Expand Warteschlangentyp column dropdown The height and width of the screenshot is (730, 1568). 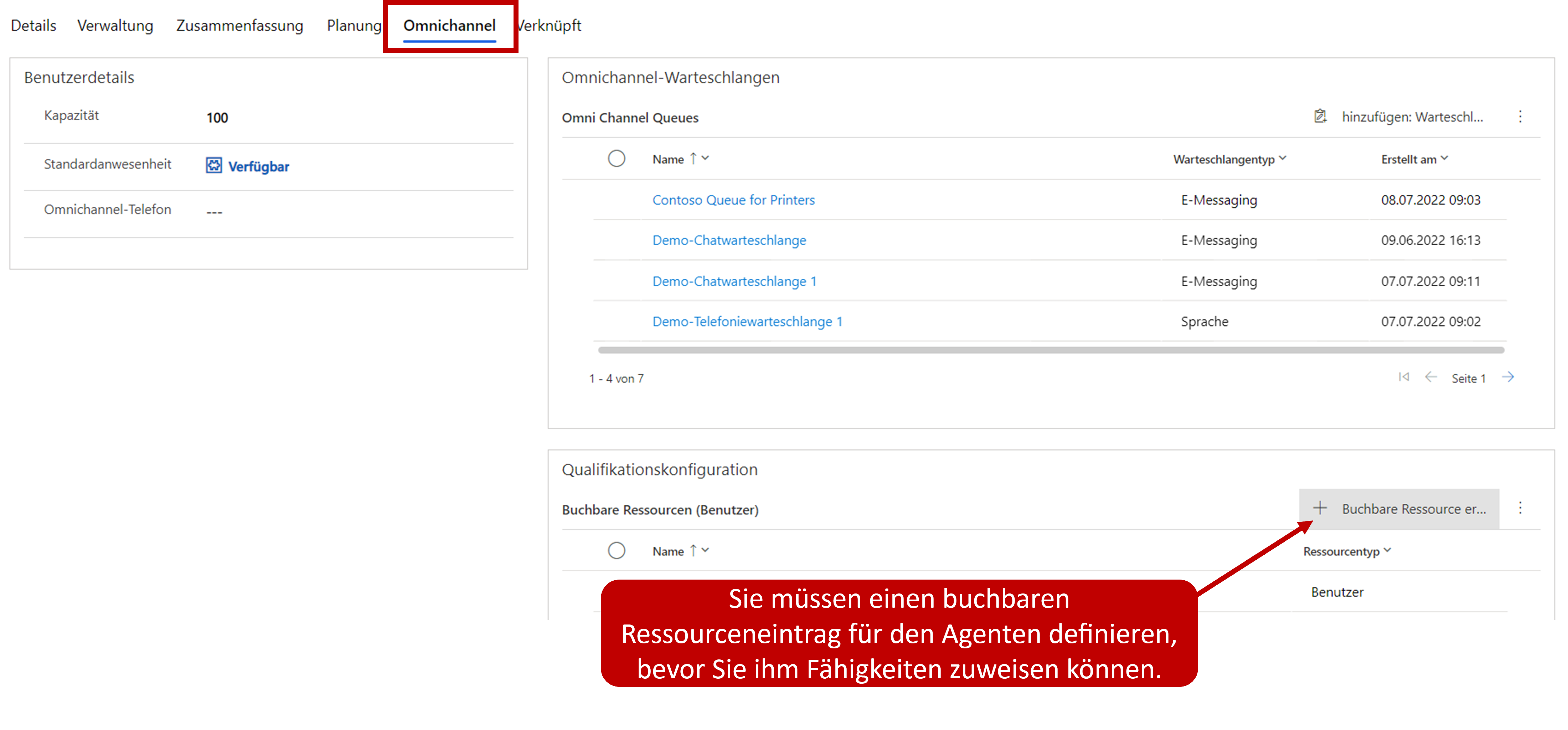tap(1283, 158)
